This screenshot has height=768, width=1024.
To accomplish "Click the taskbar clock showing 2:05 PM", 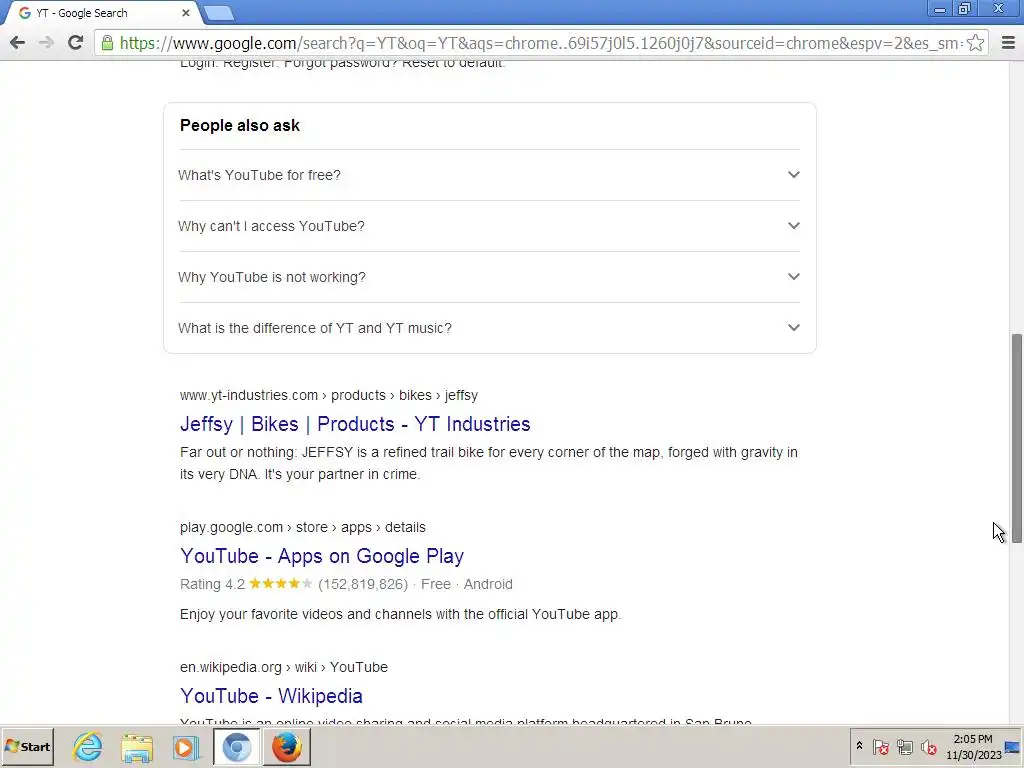I will [973, 746].
